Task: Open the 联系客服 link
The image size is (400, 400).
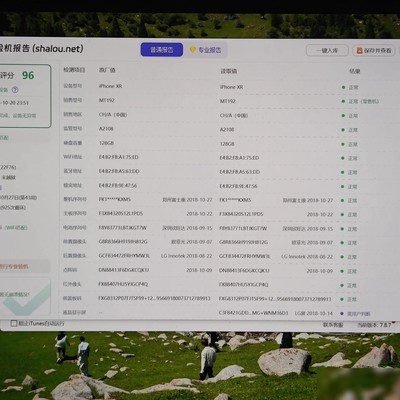Action: (333, 325)
